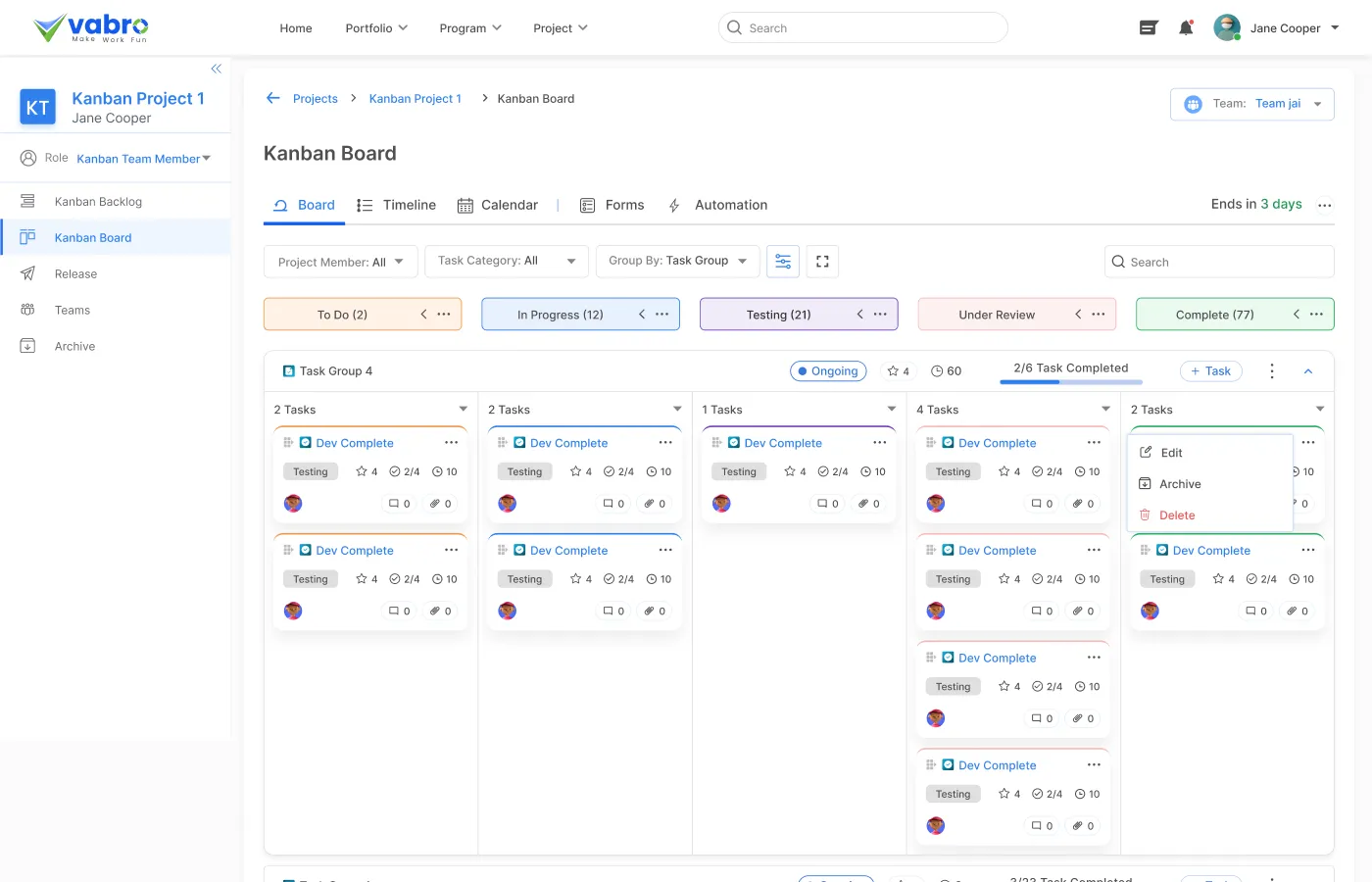
Task: Click the back arrow beside Projects
Action: click(x=273, y=98)
